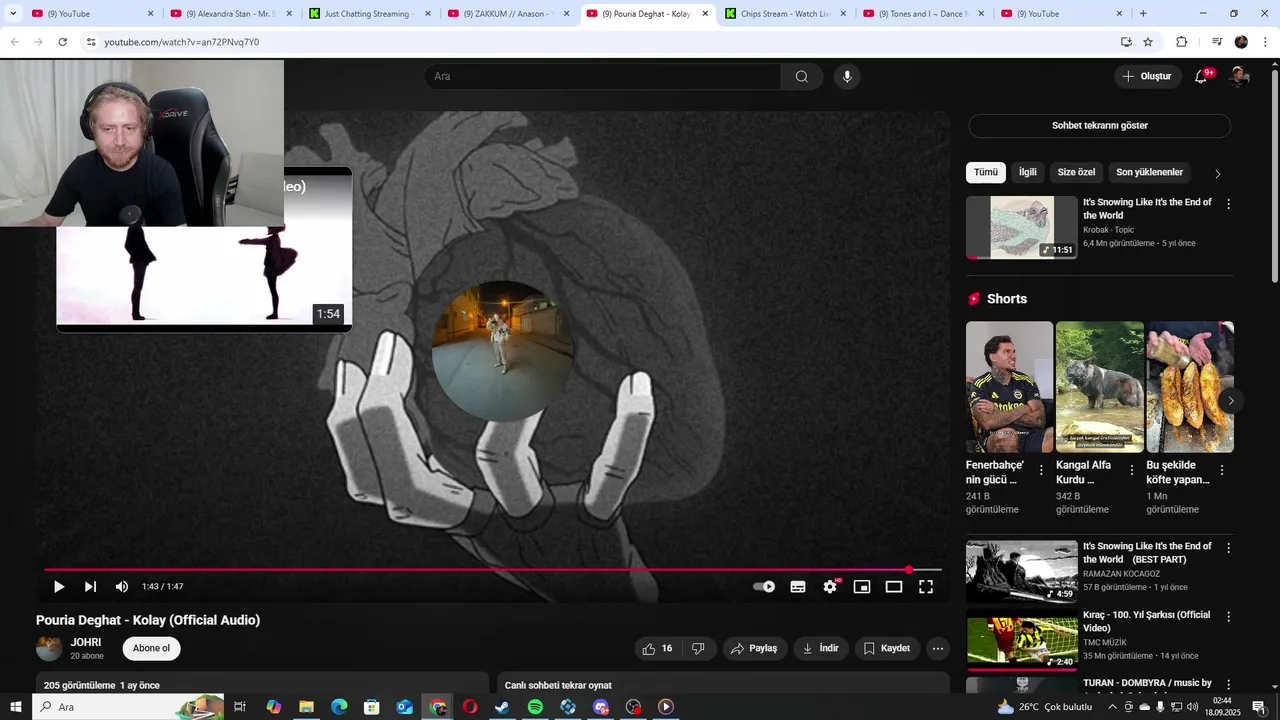
Task: Open the Kıraç - 100. Yıl Şarkısı title
Action: pyautogui.click(x=1146, y=621)
